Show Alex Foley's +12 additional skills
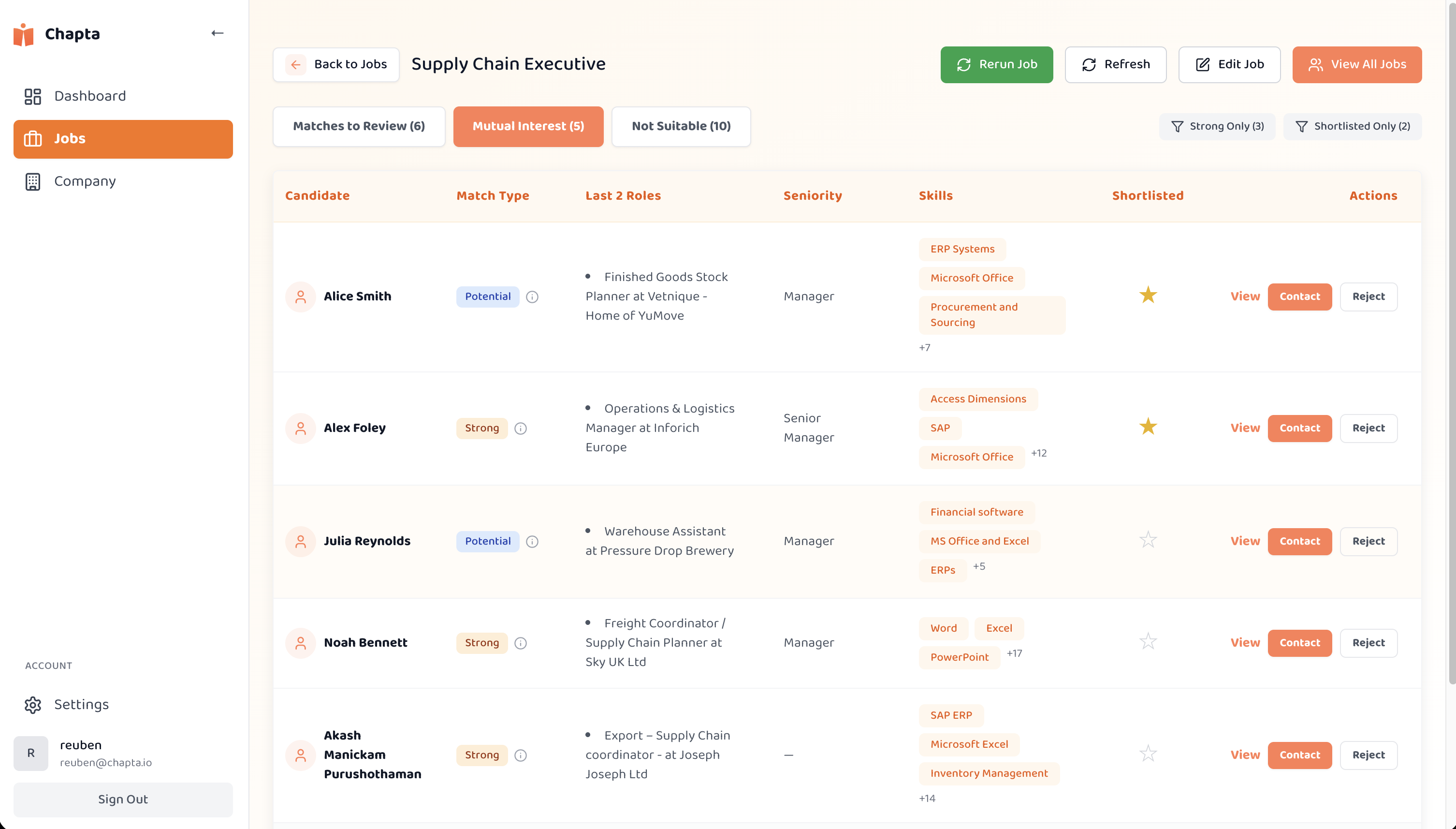The image size is (1456, 829). click(1039, 453)
